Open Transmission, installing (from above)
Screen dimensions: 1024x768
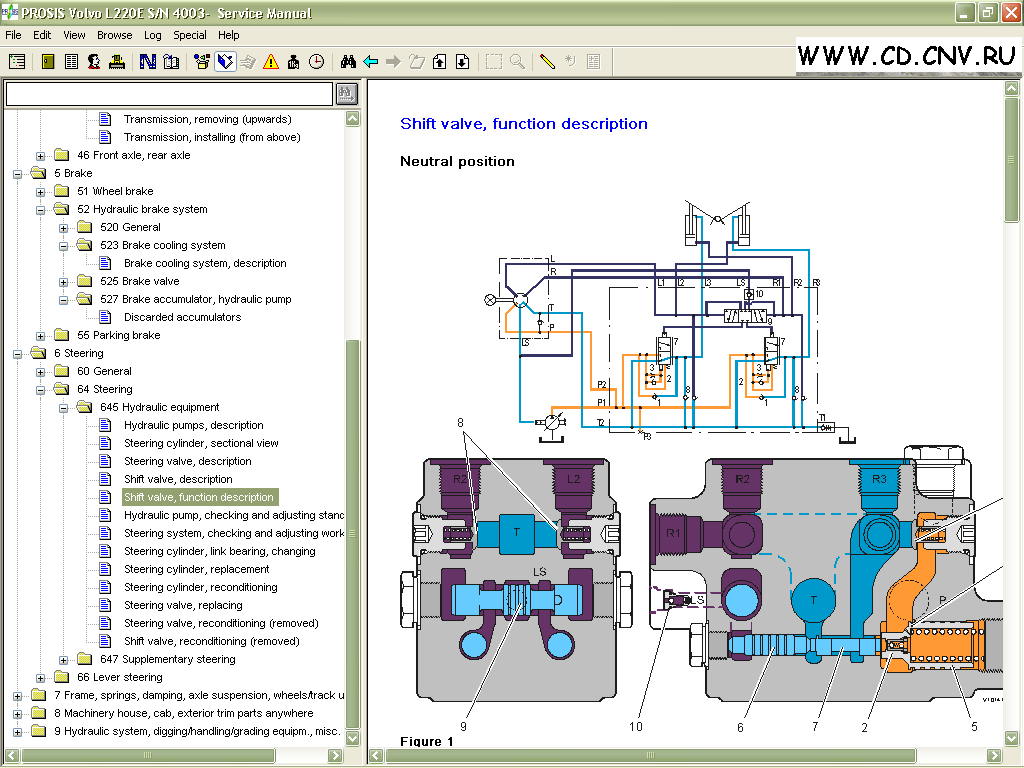(212, 137)
